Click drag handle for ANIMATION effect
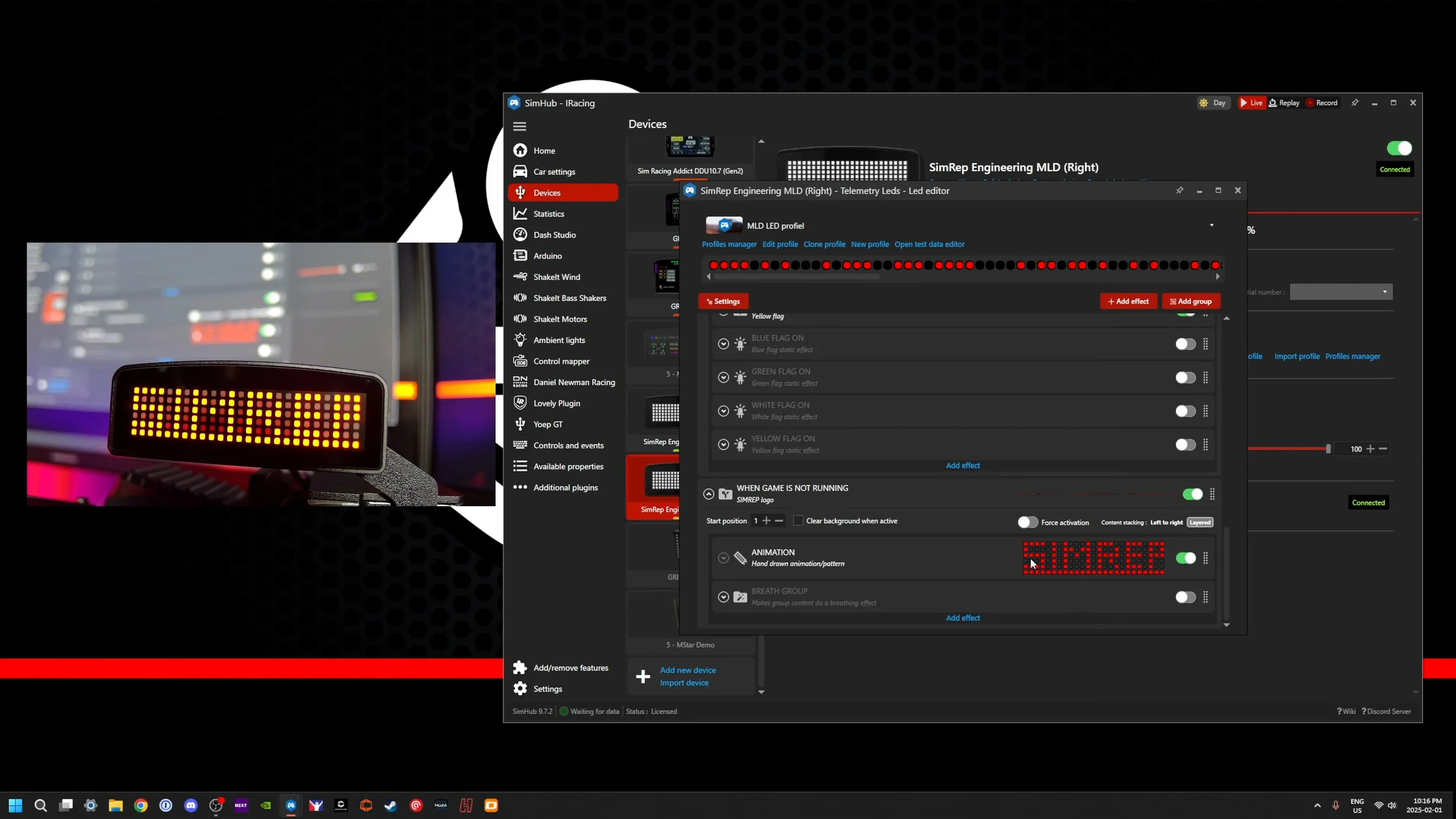This screenshot has height=819, width=1456. [1206, 558]
